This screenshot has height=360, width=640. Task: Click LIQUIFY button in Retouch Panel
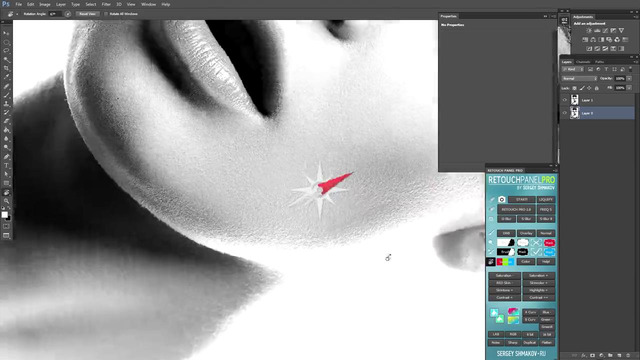tap(546, 199)
